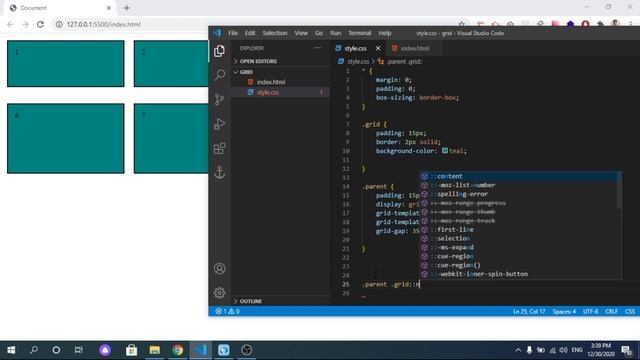Choose ::selection suggestion
This screenshot has height=360, width=640.
tap(518, 238)
